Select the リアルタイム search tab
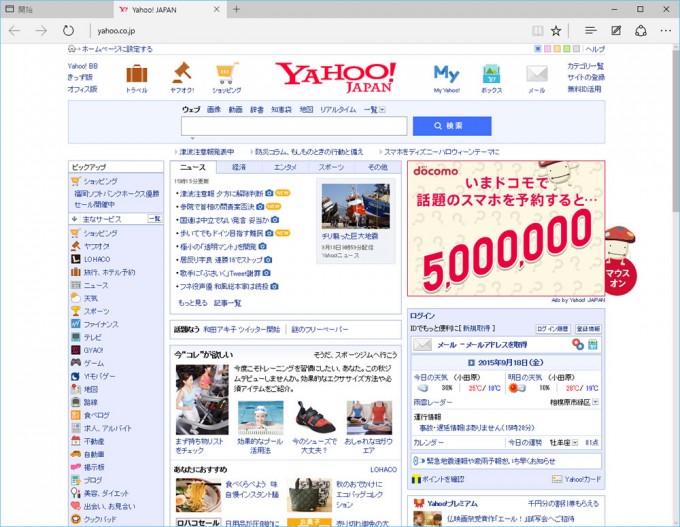Image resolution: width=680 pixels, height=527 pixels. coord(338,110)
